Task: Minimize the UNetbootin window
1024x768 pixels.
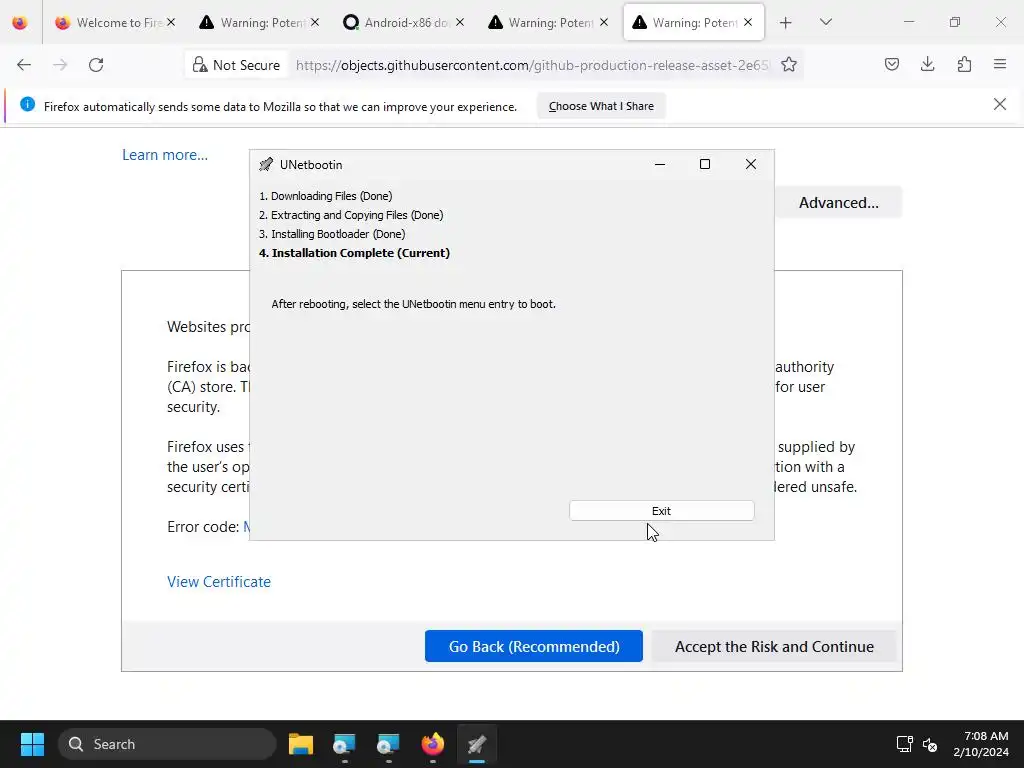Action: point(660,165)
